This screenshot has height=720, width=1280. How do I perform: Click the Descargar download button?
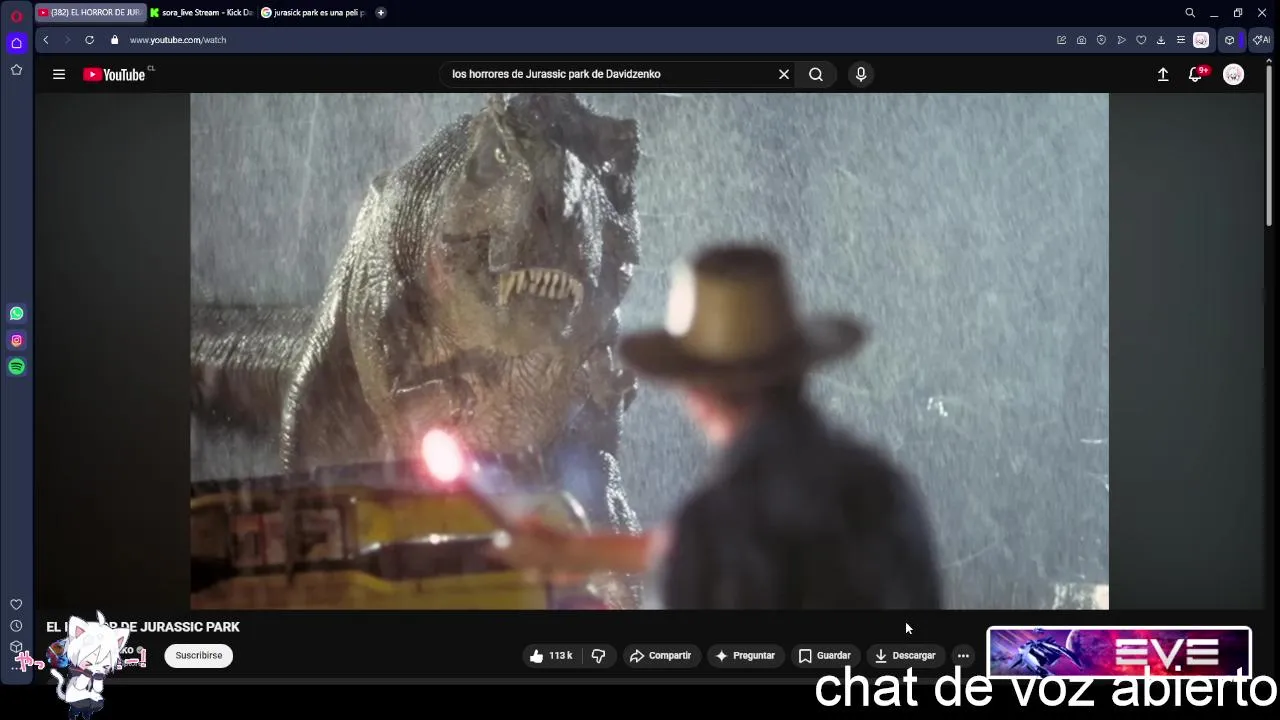905,656
